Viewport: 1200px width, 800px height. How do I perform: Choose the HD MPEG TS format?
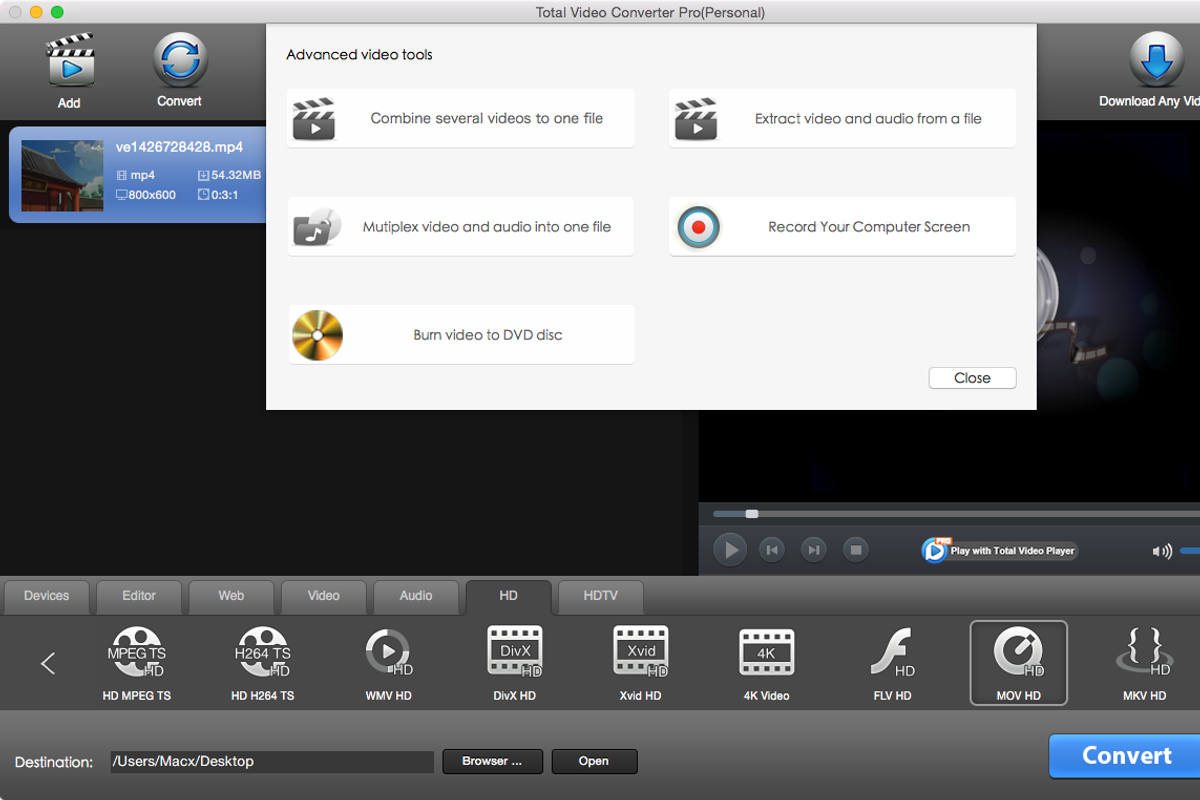click(x=137, y=663)
